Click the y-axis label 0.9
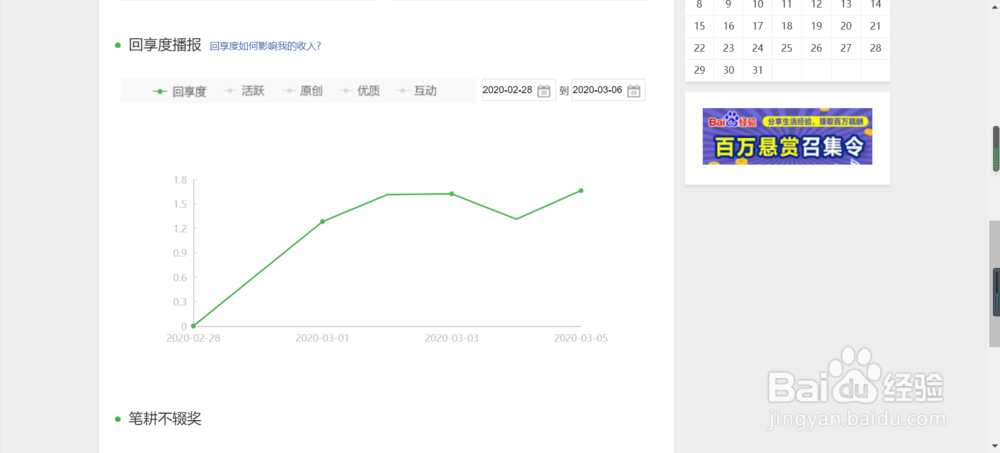1000x453 pixels. [x=180, y=253]
